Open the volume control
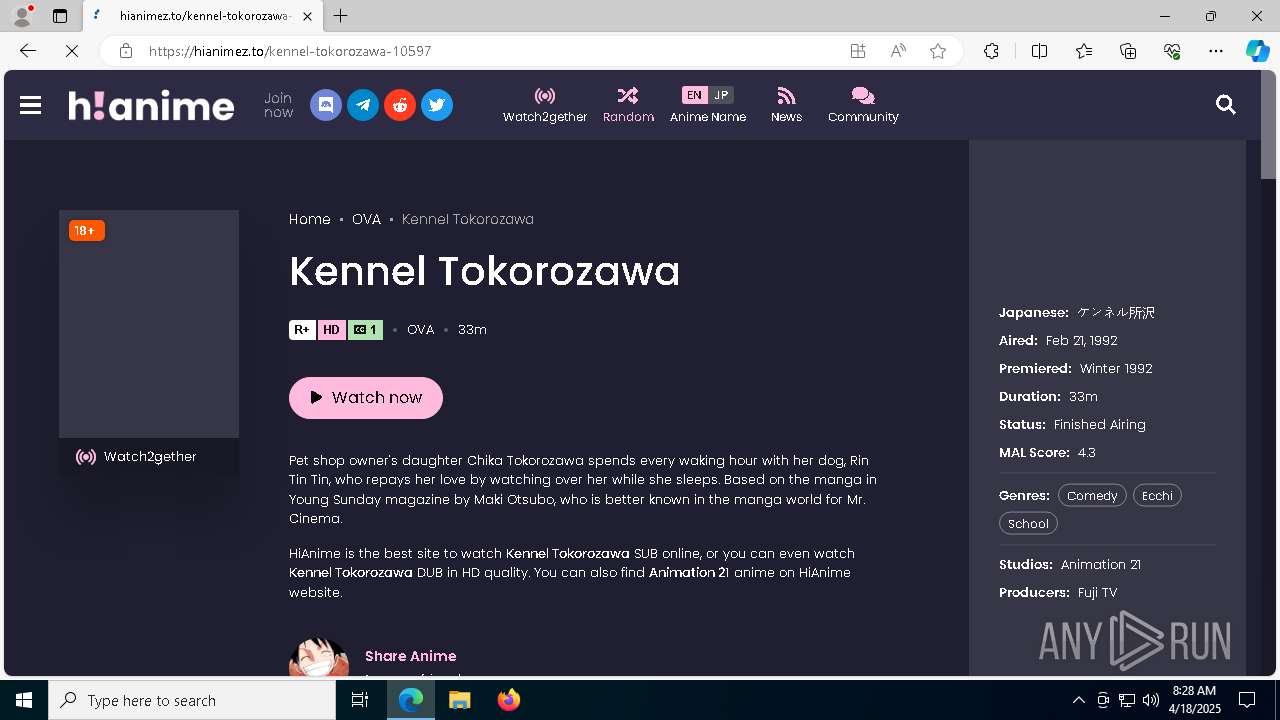This screenshot has width=1280, height=720. pos(1150,700)
